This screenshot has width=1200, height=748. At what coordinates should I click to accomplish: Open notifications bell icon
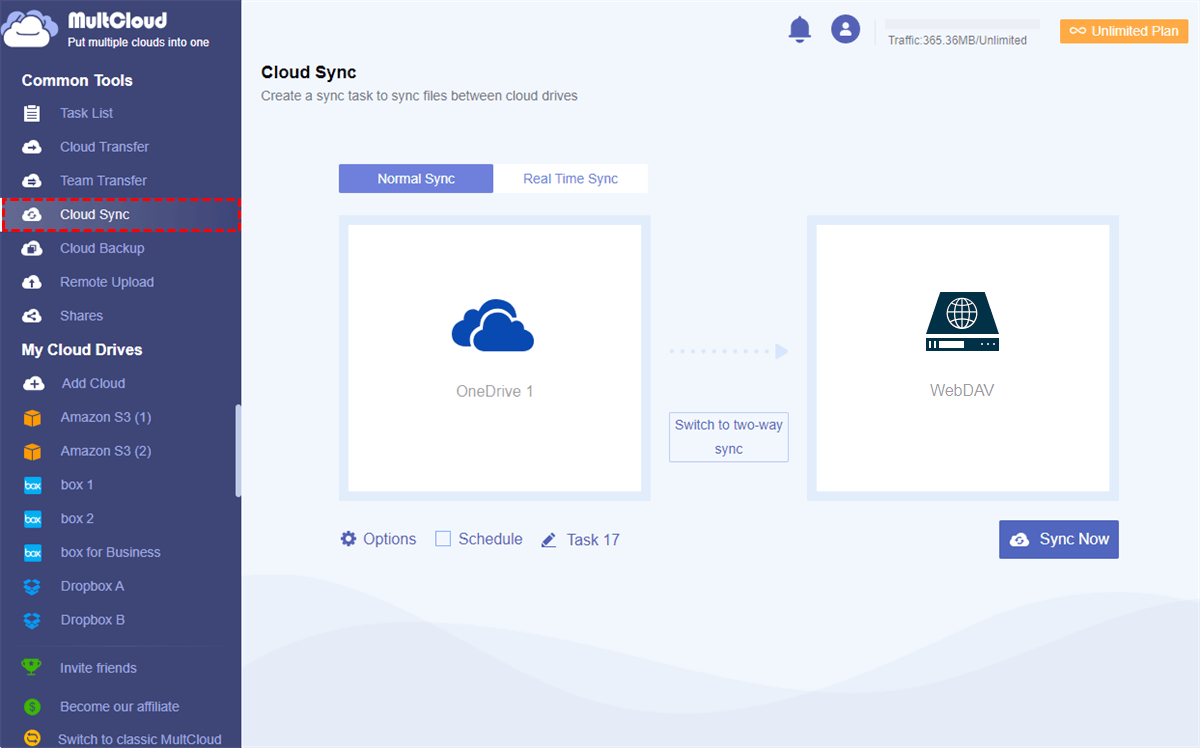(800, 30)
